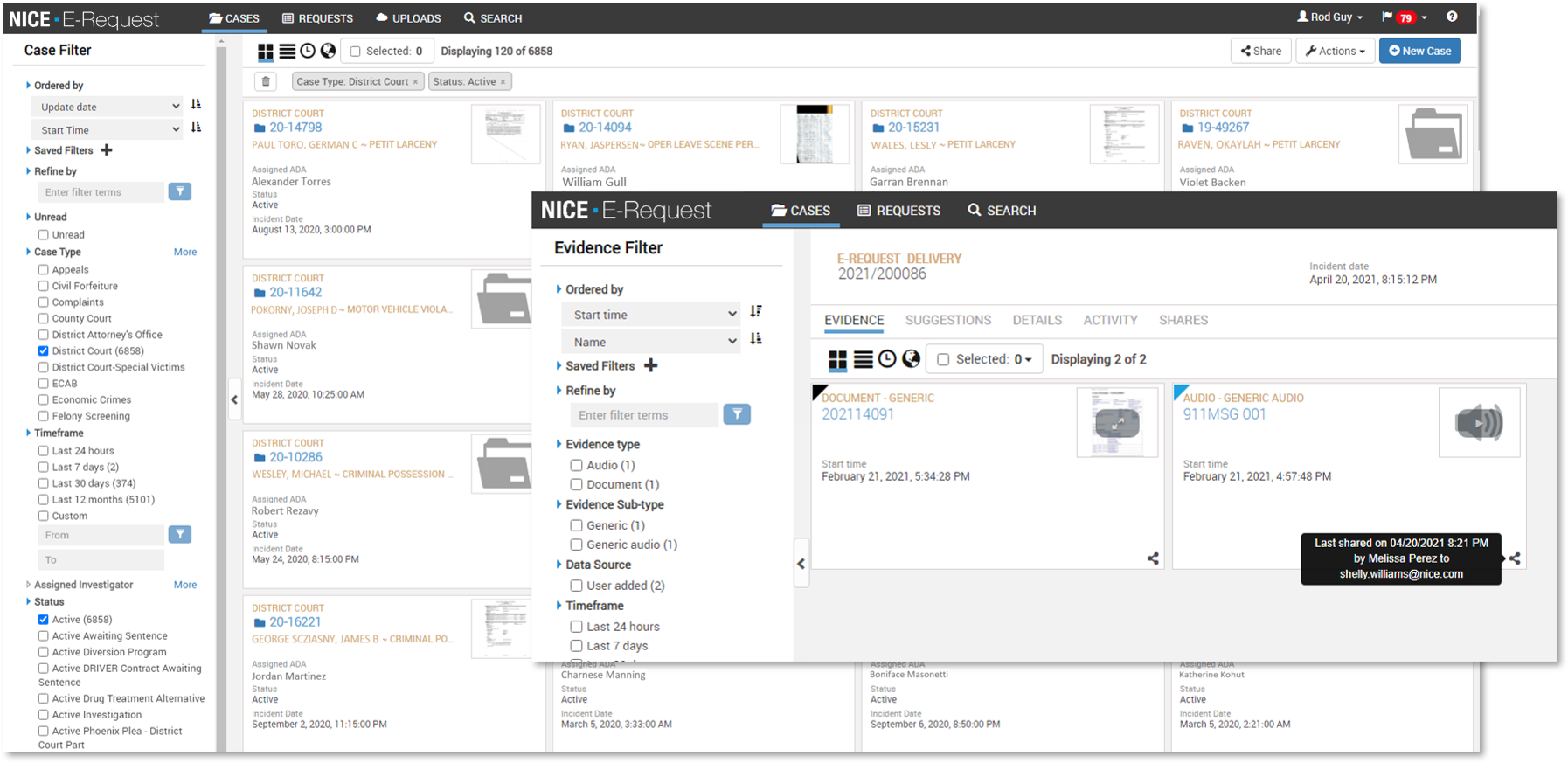Open the Actions dropdown menu

[1335, 52]
